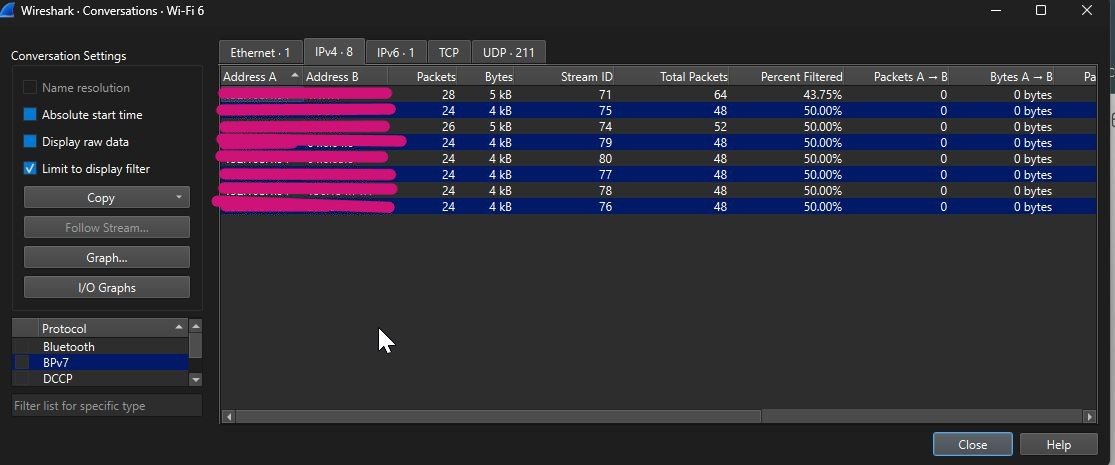Switch to the Ethernet · 1 tab
The width and height of the screenshot is (1115, 465).
point(260,53)
